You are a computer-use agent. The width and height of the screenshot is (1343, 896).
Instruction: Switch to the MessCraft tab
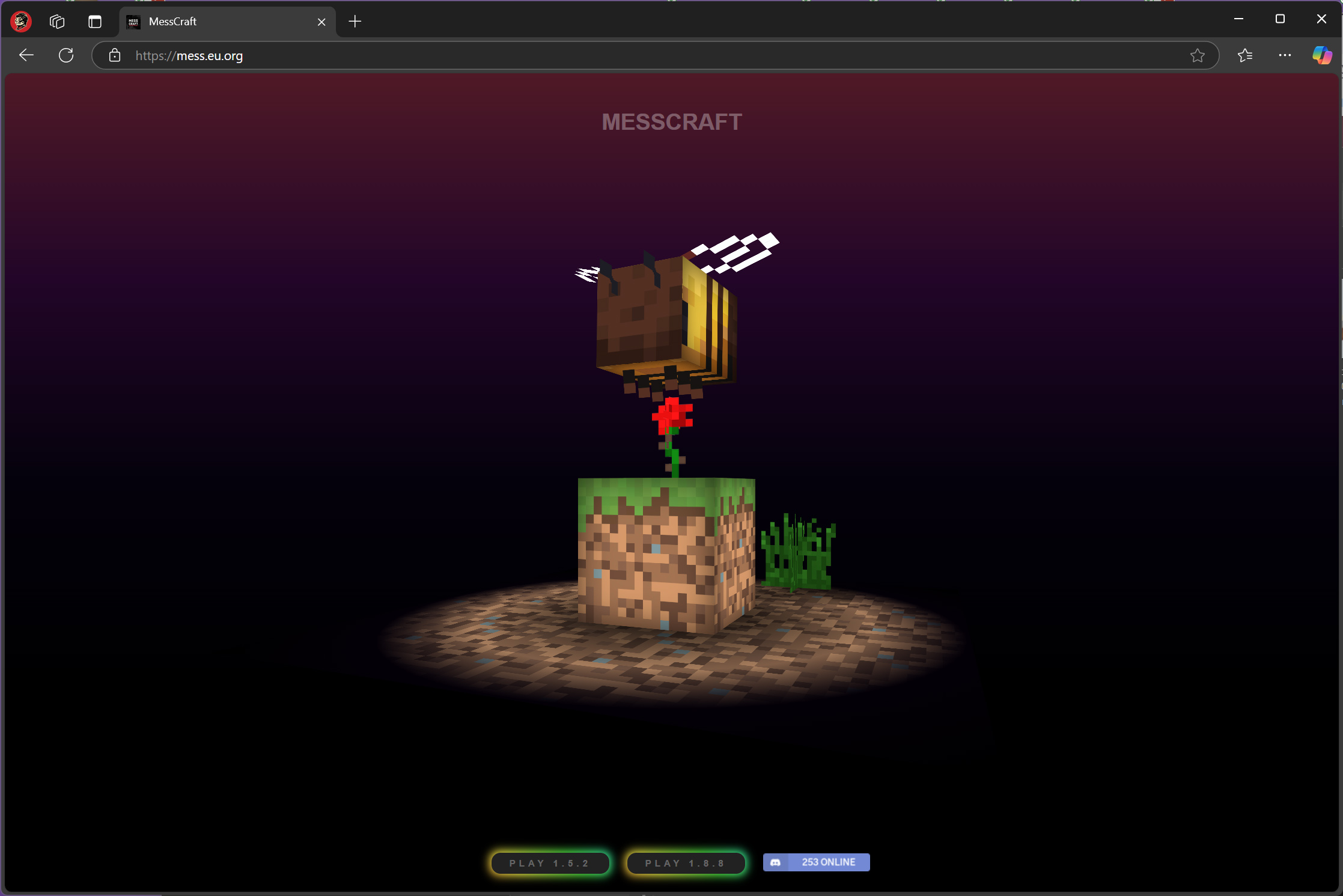pyautogui.click(x=227, y=22)
